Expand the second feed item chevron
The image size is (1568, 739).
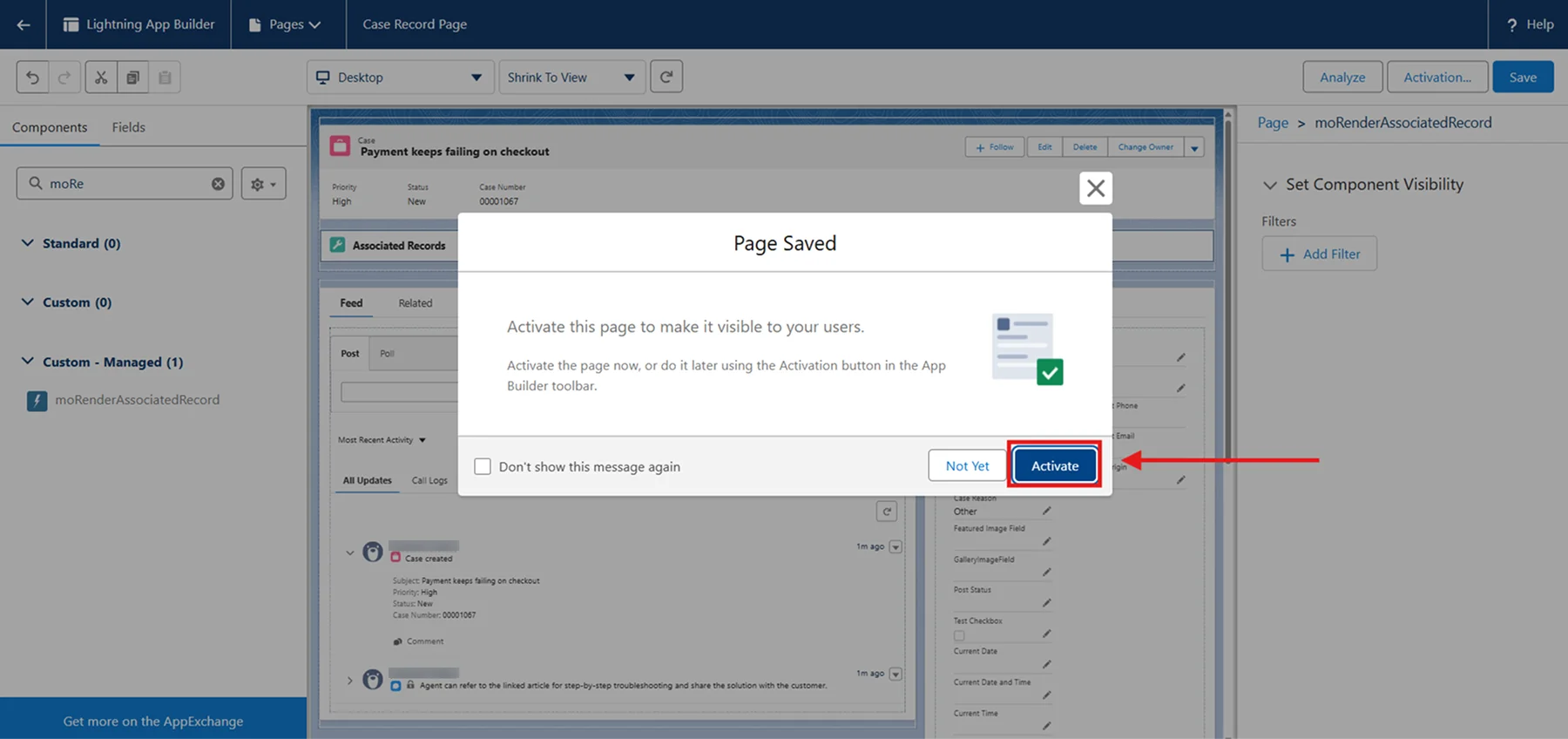(349, 681)
